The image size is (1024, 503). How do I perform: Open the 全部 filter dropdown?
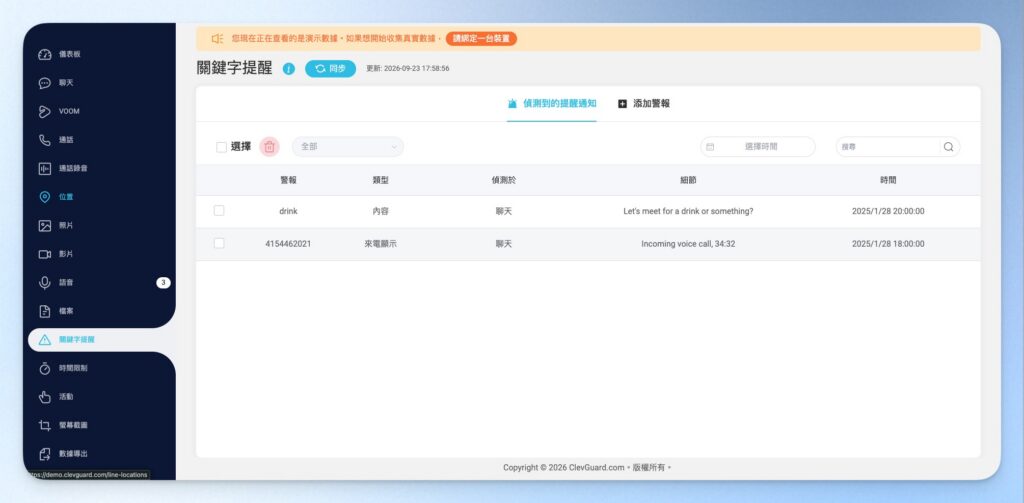(347, 147)
